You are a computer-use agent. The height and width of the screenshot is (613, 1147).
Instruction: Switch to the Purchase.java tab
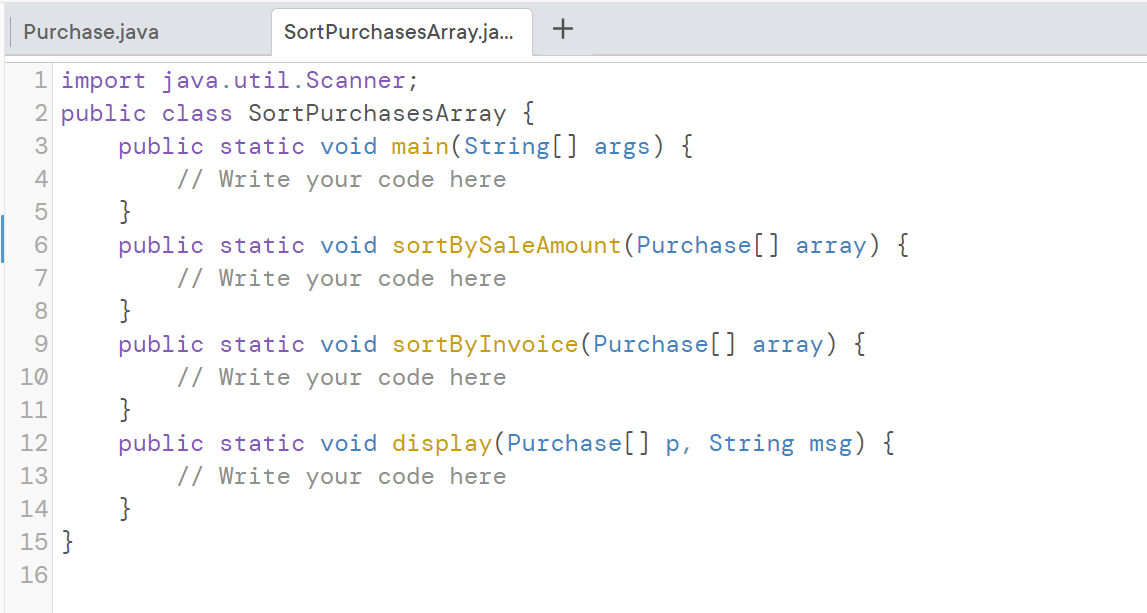[90, 31]
